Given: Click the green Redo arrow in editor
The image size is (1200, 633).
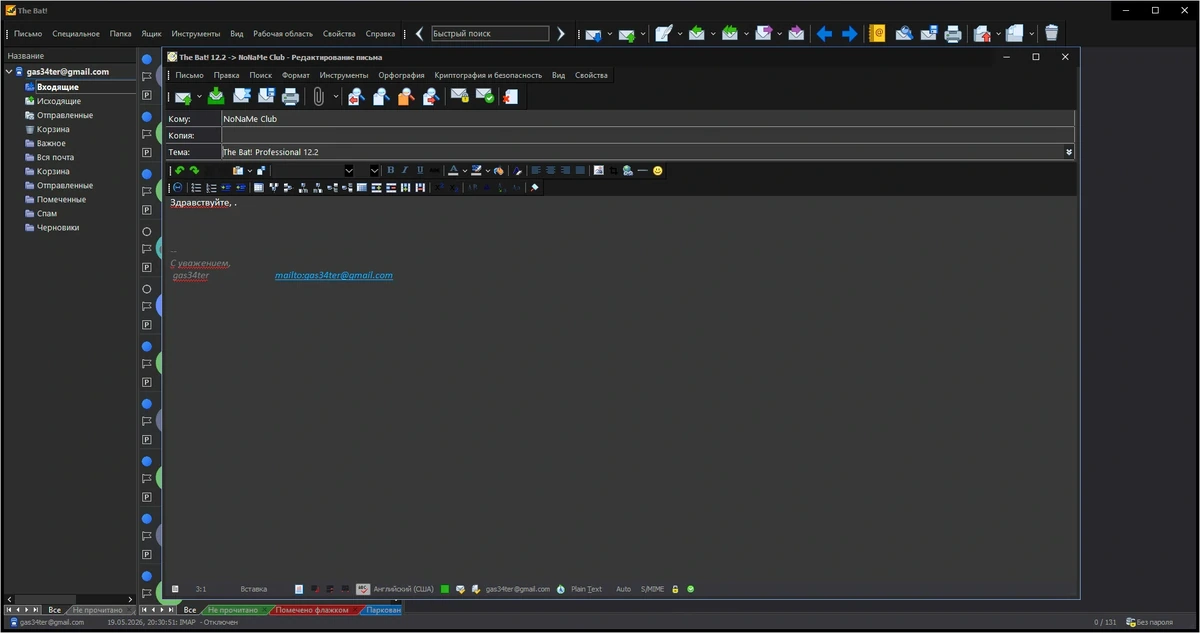Looking at the screenshot, I should (x=194, y=170).
